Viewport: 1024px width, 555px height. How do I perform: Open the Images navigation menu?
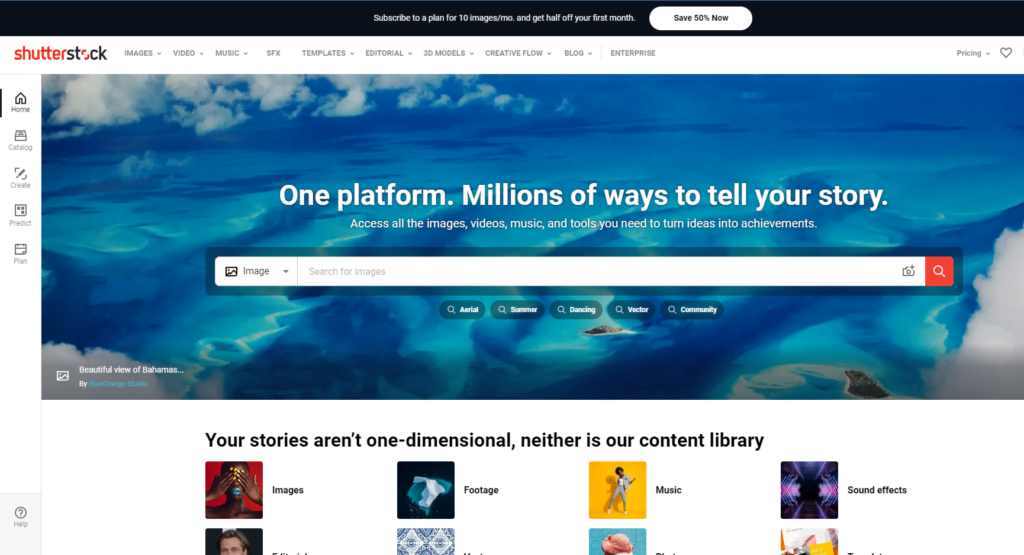(x=142, y=54)
